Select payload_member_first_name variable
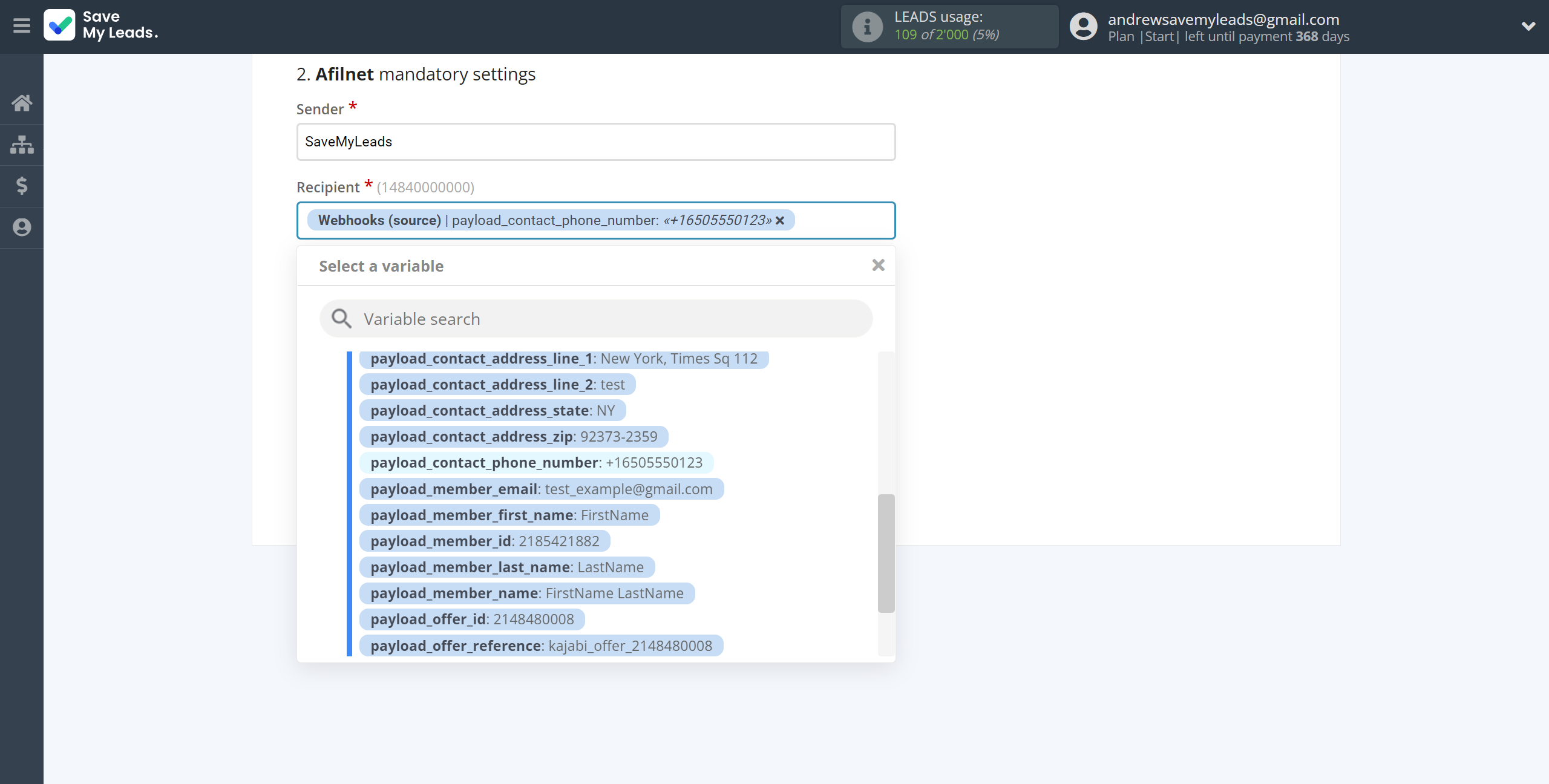The width and height of the screenshot is (1549, 784). pos(509,515)
